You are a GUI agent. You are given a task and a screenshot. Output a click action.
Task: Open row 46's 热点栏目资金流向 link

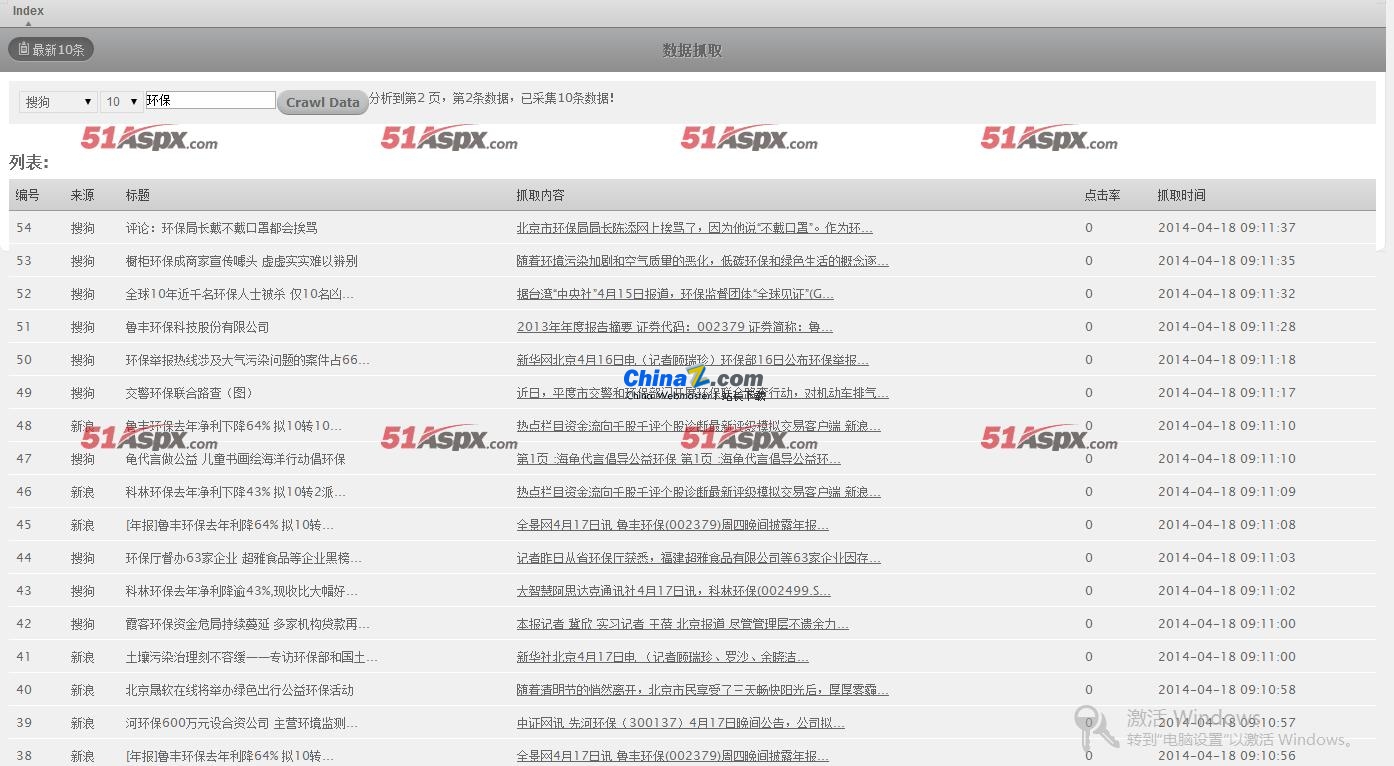click(x=698, y=492)
